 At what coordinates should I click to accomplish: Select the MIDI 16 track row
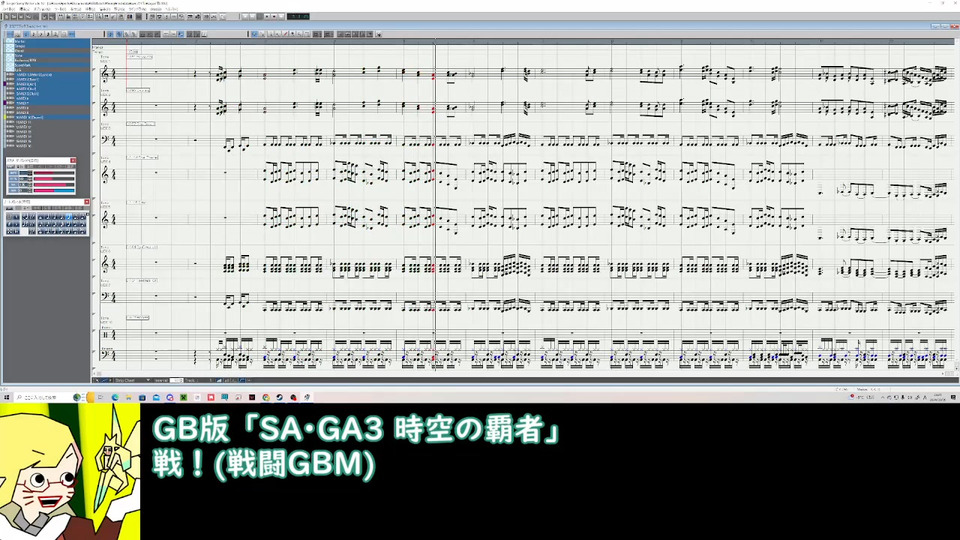tap(49, 146)
